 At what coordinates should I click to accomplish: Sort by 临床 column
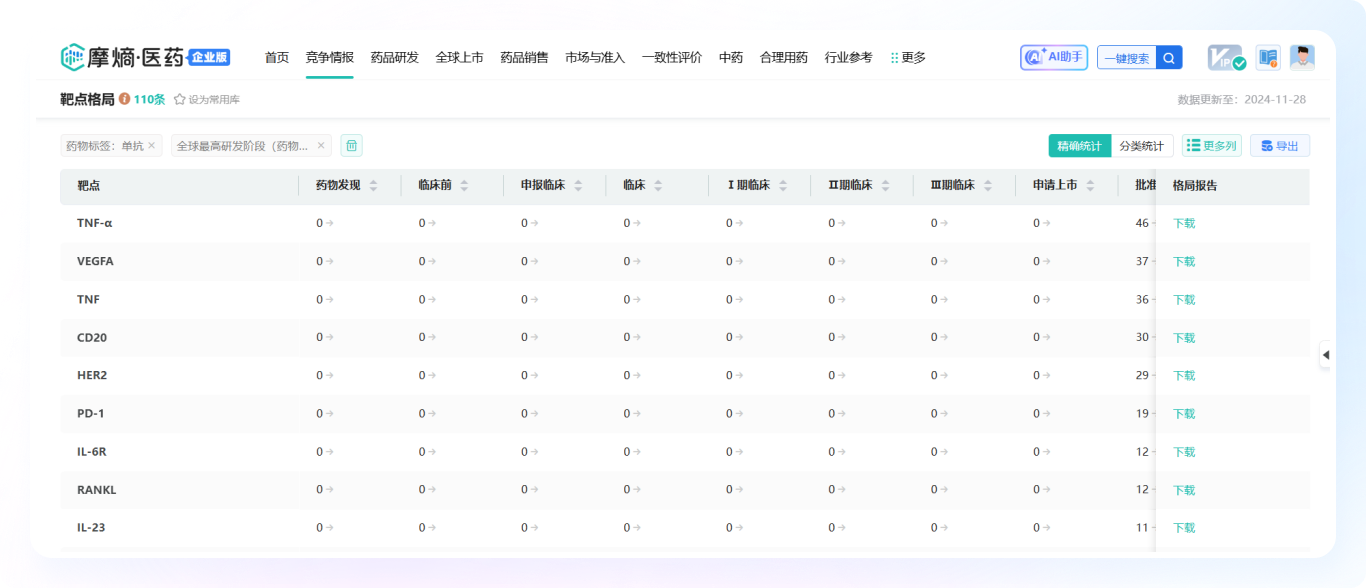click(x=657, y=186)
